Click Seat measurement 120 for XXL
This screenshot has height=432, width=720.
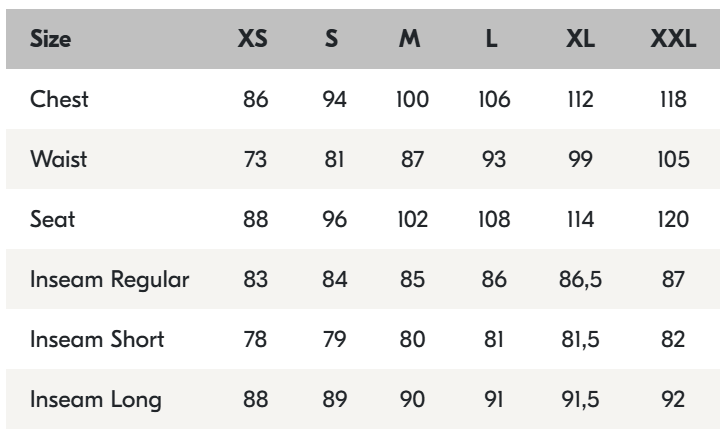(673, 220)
